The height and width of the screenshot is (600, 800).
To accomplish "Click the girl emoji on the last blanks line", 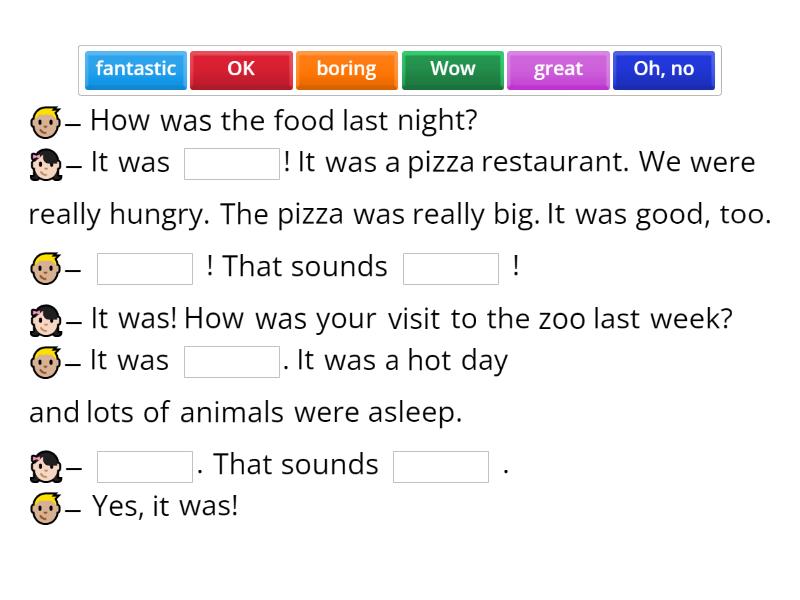I will 46,466.
